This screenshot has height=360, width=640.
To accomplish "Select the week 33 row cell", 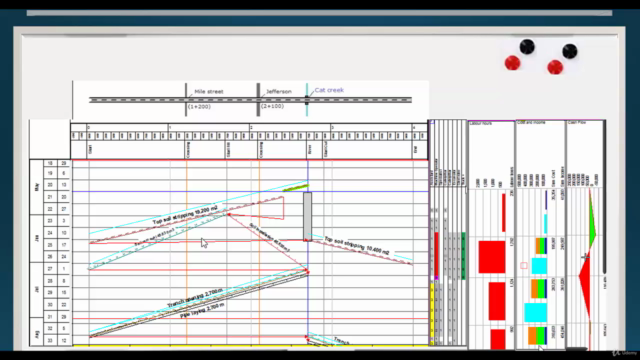I will point(50,340).
